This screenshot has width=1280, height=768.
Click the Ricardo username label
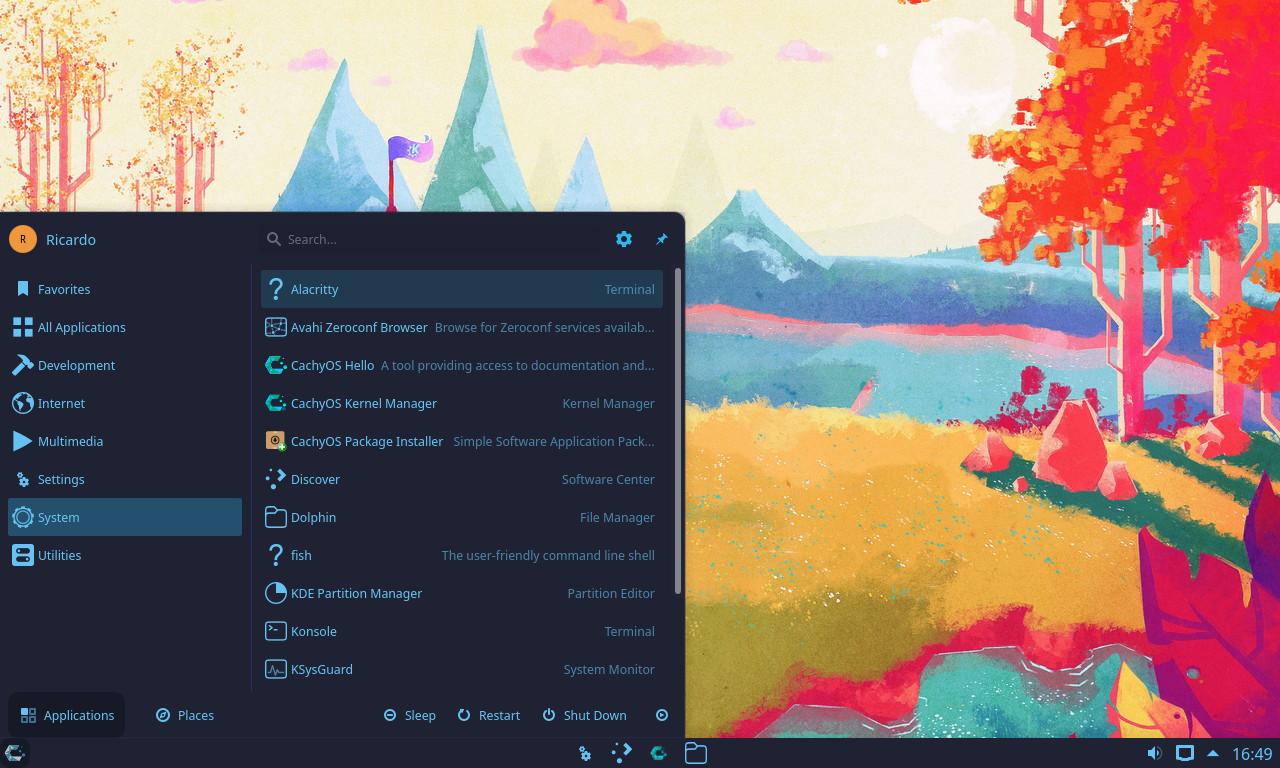click(71, 239)
